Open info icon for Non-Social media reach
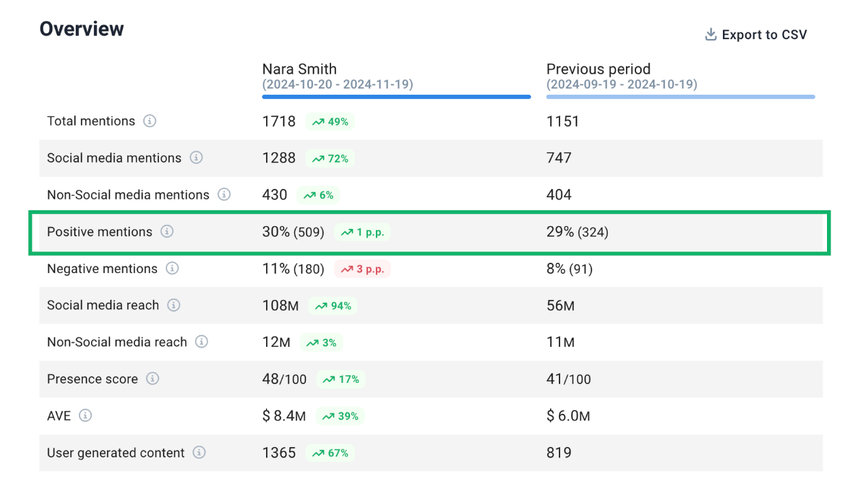 coord(202,342)
